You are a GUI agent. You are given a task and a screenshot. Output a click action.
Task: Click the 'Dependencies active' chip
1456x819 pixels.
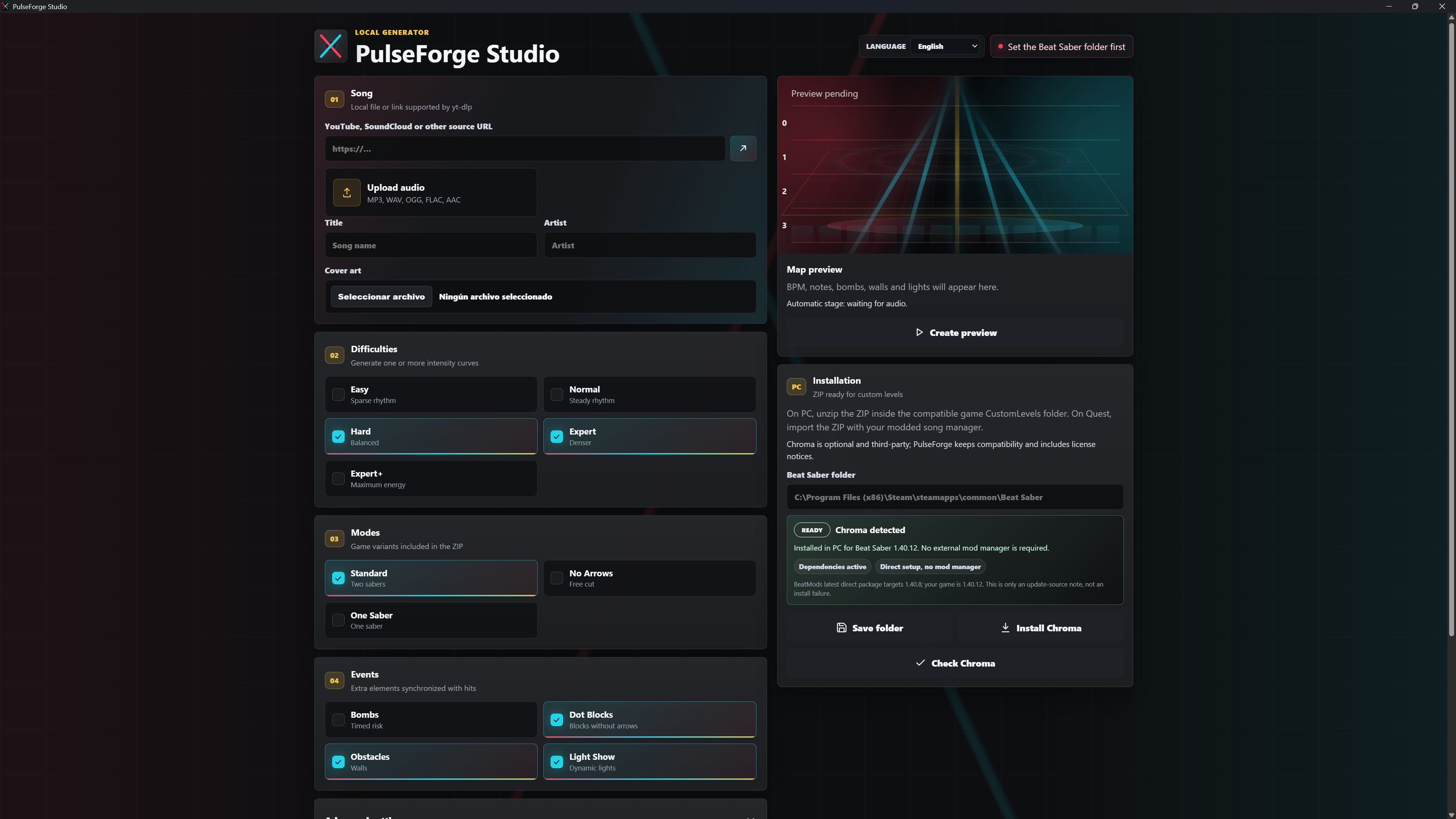(x=832, y=567)
